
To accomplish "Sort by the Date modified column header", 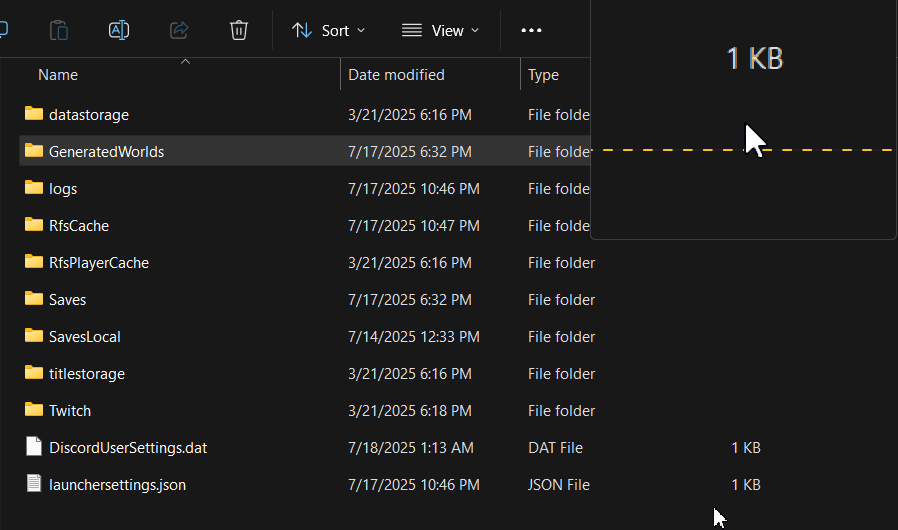I will tap(396, 75).
